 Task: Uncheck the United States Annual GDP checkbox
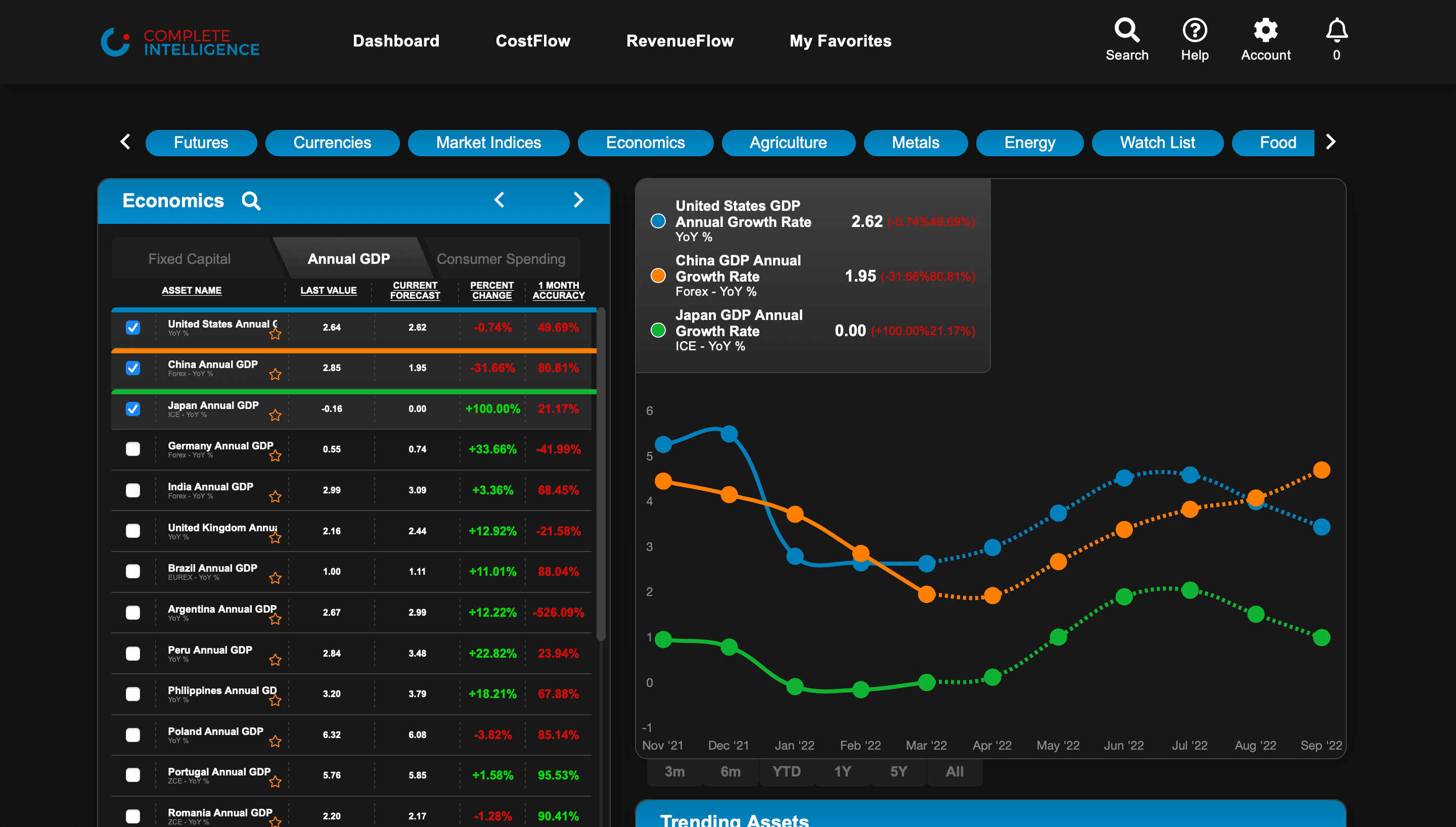pyautogui.click(x=133, y=328)
